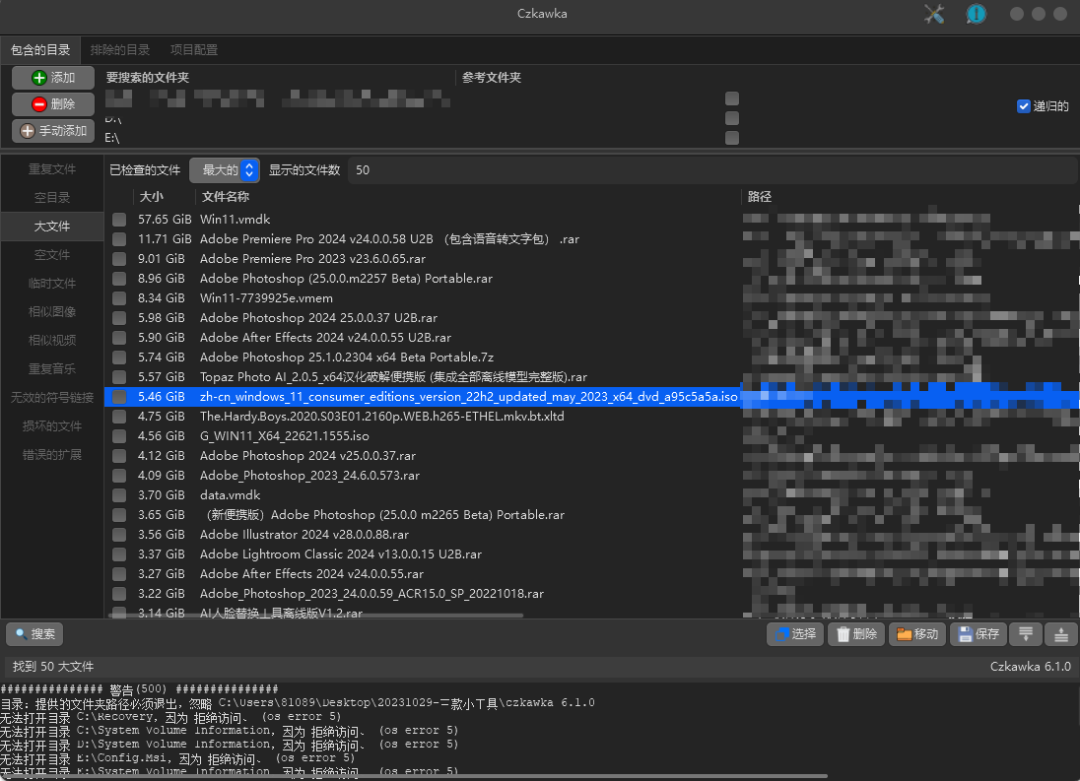The width and height of the screenshot is (1080, 781).
Task: Check the reference folder box for D:\
Action: (x=732, y=118)
